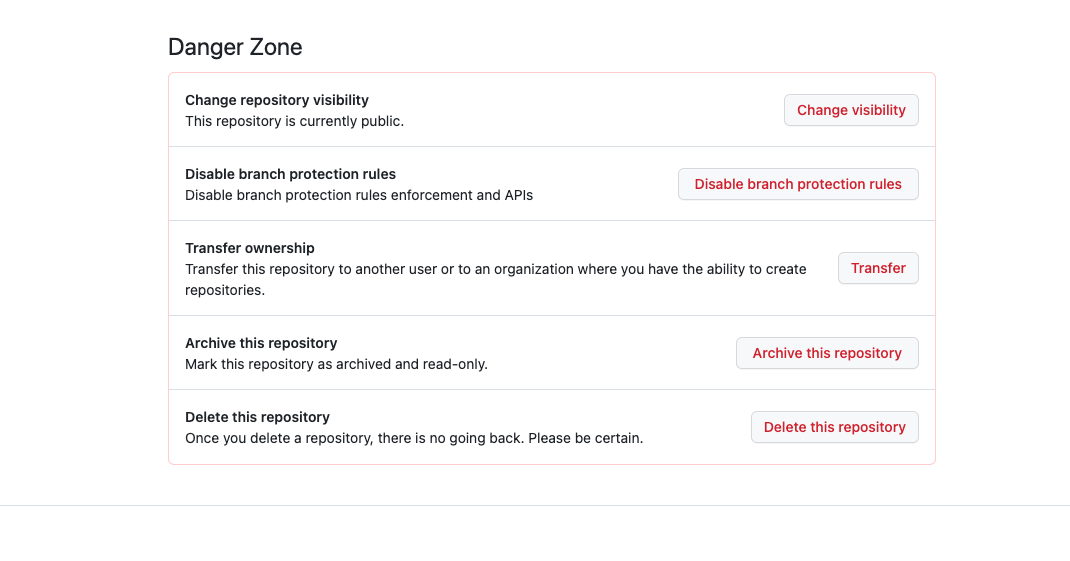This screenshot has width=1070, height=561.
Task: Click the 'Change repository visibility' row title
Action: 277,100
